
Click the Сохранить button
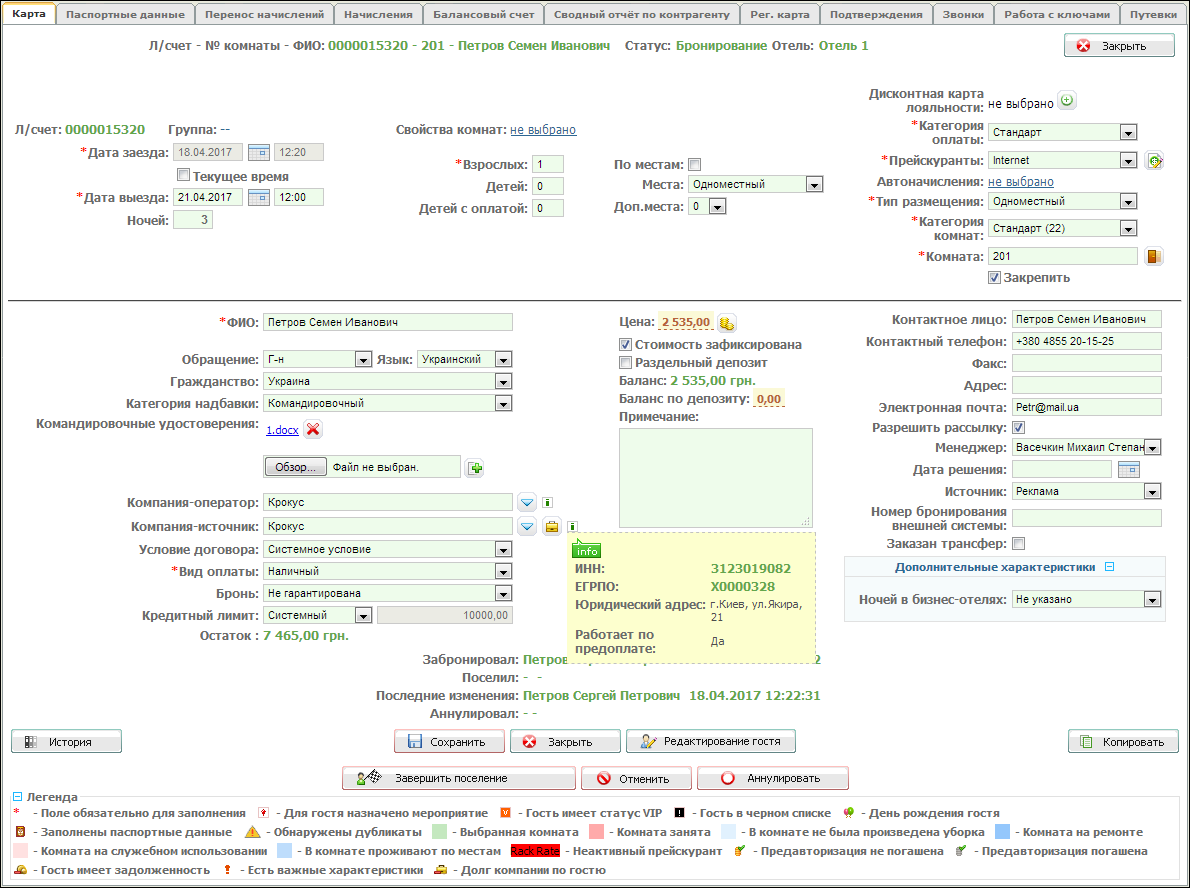(x=448, y=742)
